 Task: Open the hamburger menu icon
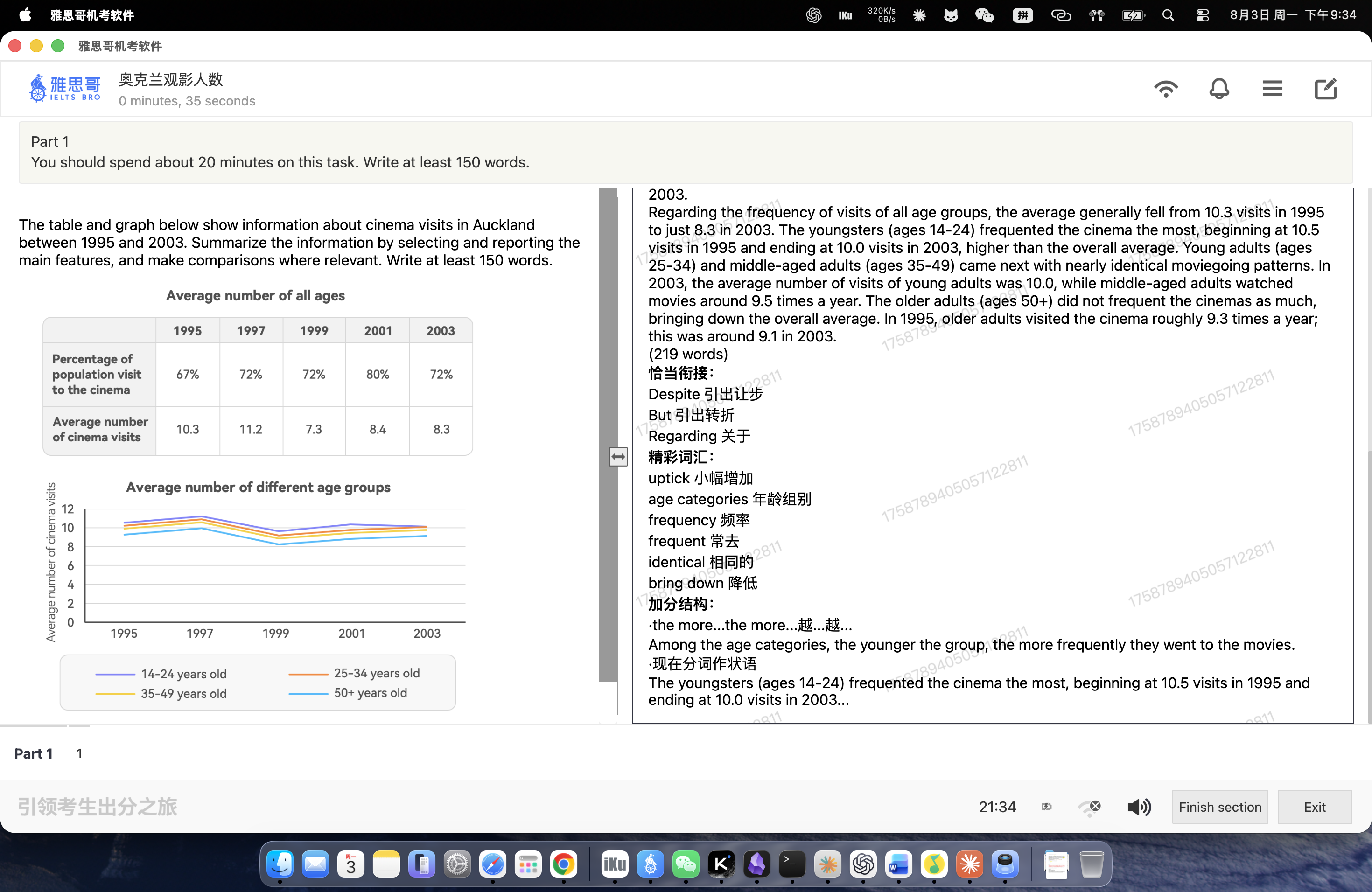pos(1272,89)
